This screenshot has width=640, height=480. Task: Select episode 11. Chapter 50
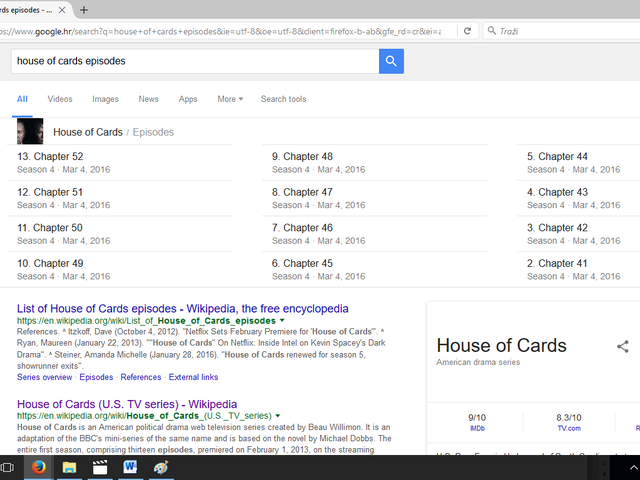pos(120,233)
